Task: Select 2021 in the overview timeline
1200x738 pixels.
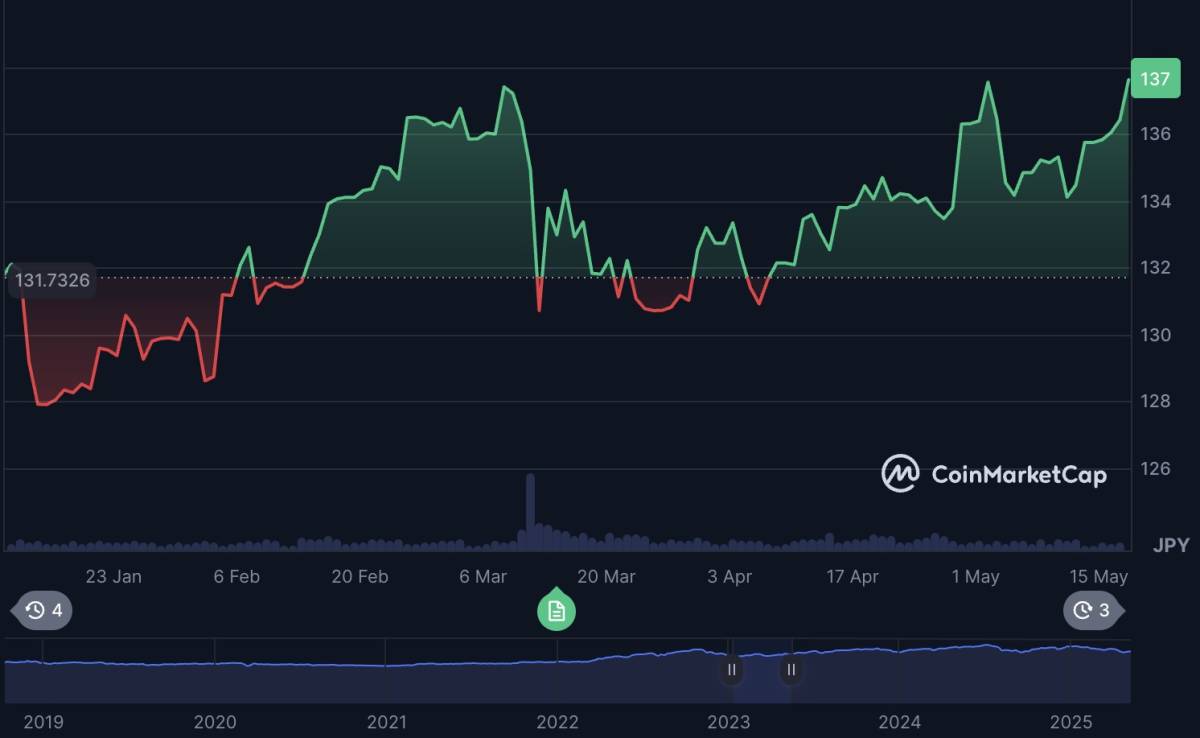Action: point(386,722)
